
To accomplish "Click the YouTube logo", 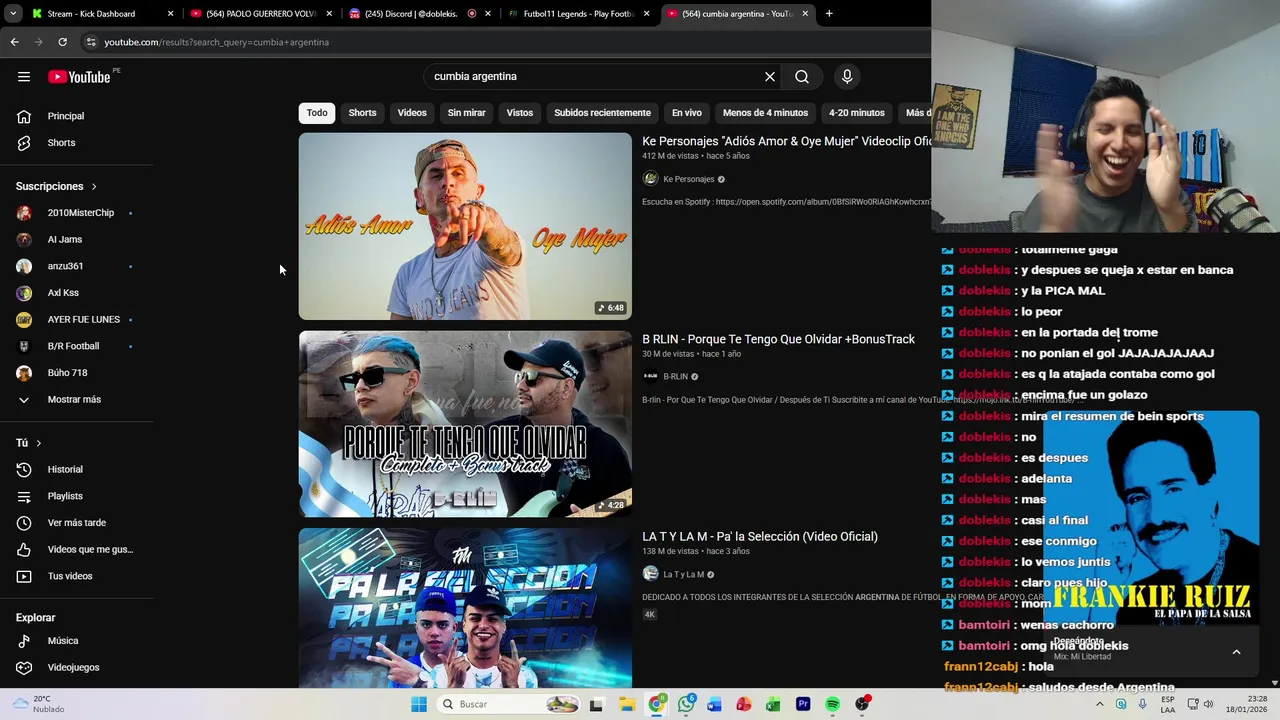I will pyautogui.click(x=80, y=77).
